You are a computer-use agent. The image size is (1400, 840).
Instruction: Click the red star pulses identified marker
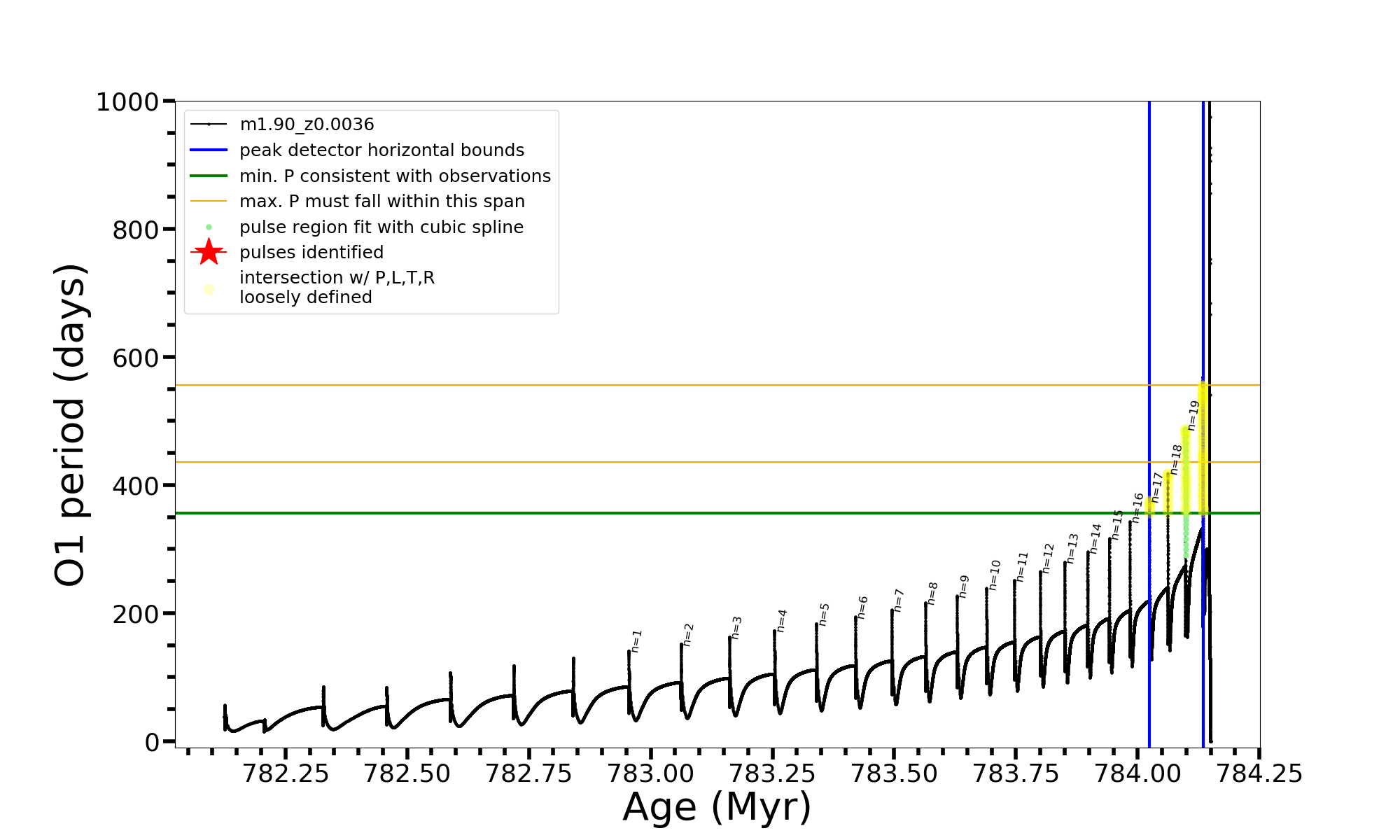209,252
